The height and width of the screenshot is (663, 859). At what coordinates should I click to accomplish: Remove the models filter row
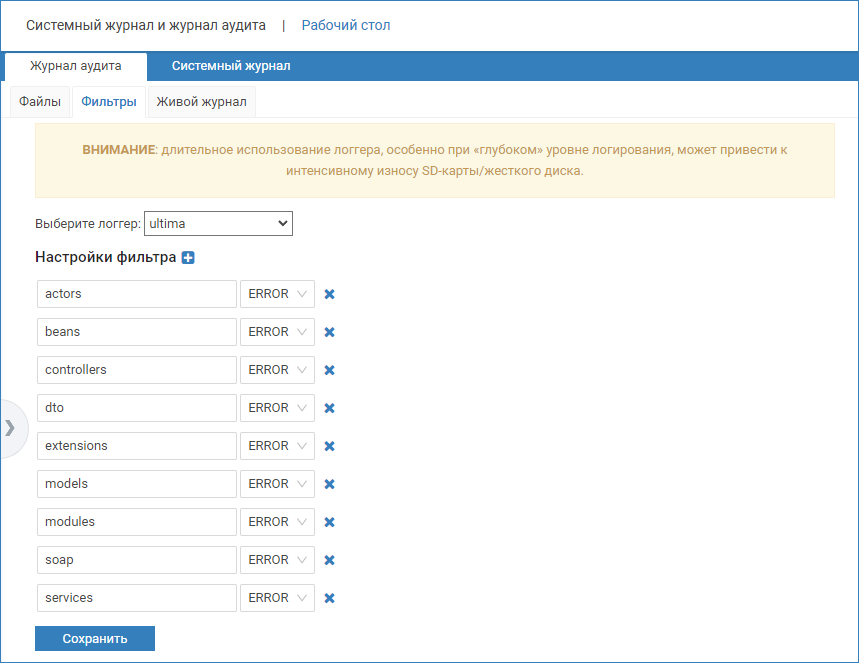pyautogui.click(x=329, y=484)
